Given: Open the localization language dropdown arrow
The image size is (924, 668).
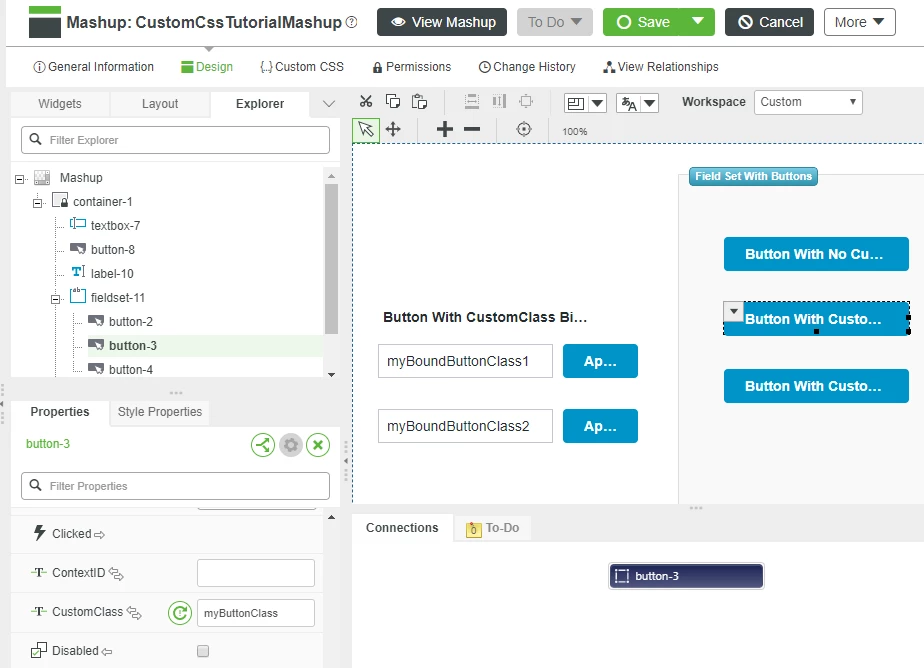Looking at the screenshot, I should pos(649,104).
